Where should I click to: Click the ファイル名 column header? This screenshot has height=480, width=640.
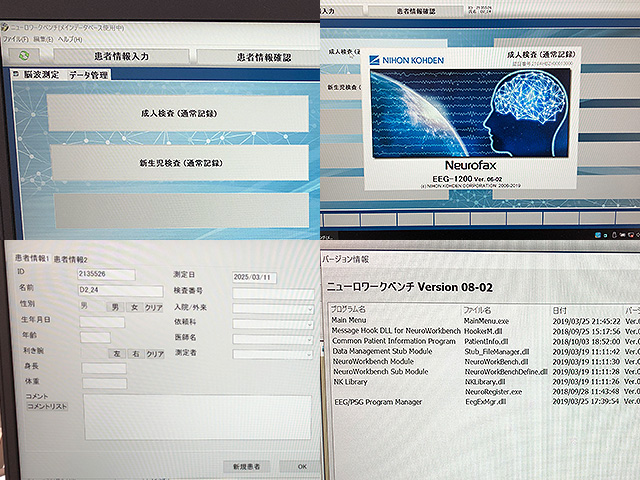(477, 310)
